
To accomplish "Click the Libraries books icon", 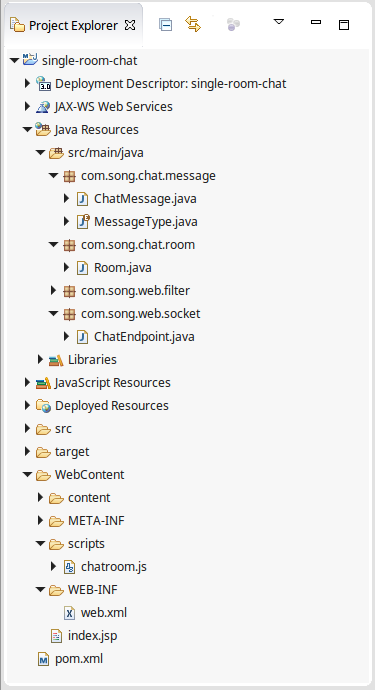I will tap(56, 360).
